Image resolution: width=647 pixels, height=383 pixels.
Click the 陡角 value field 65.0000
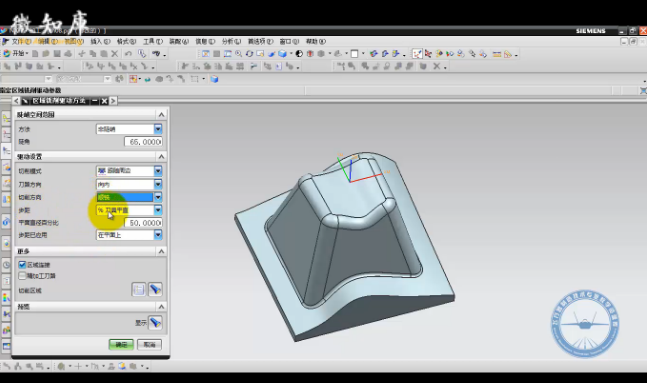coord(143,142)
